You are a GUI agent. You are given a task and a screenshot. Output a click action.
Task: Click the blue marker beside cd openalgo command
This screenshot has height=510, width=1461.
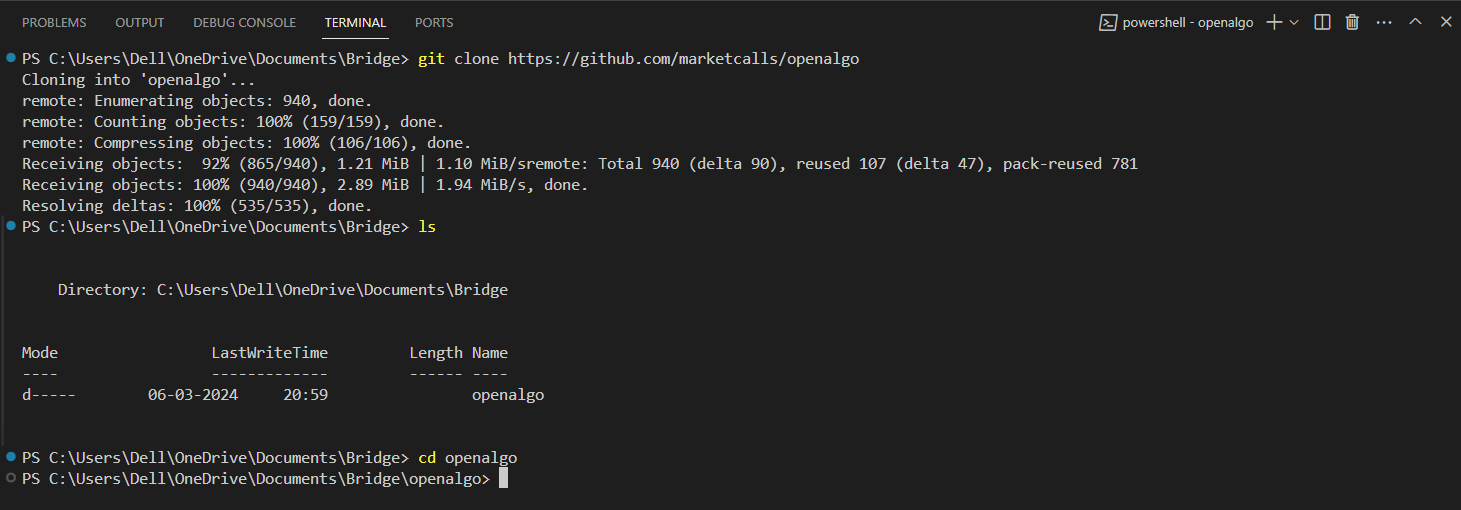10,457
